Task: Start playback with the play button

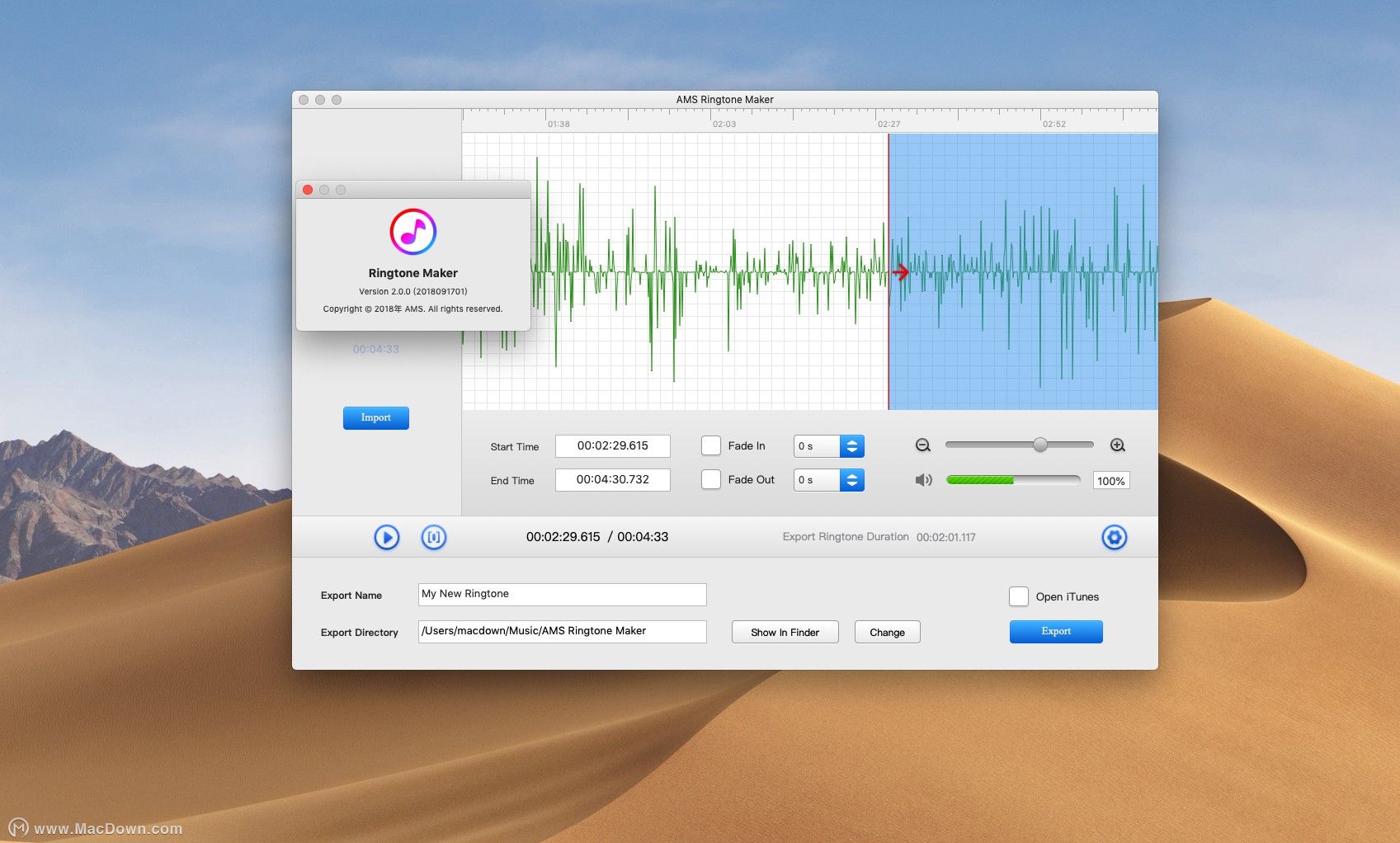Action: tap(386, 537)
